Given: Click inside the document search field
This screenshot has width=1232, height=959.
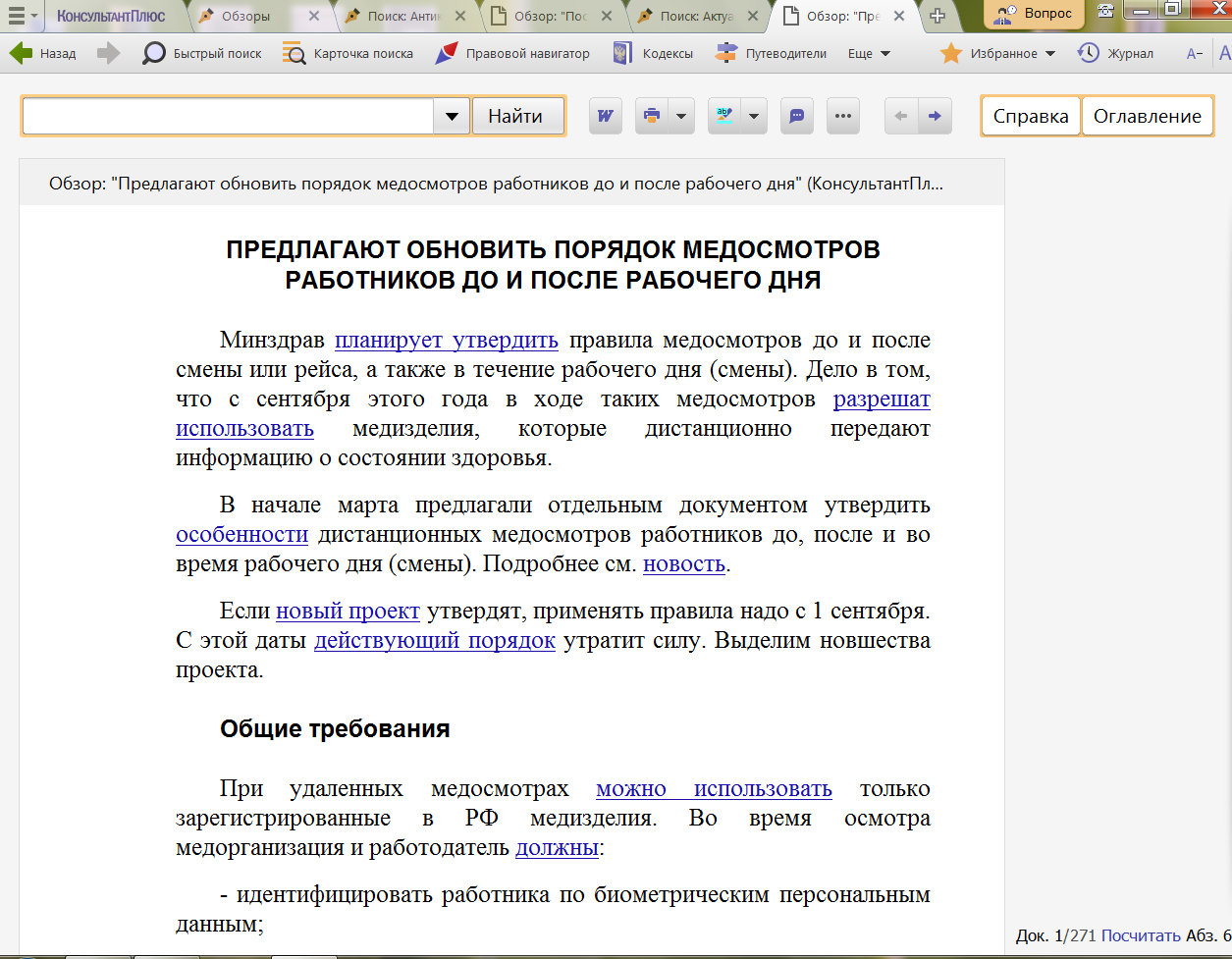Looking at the screenshot, I should click(227, 116).
